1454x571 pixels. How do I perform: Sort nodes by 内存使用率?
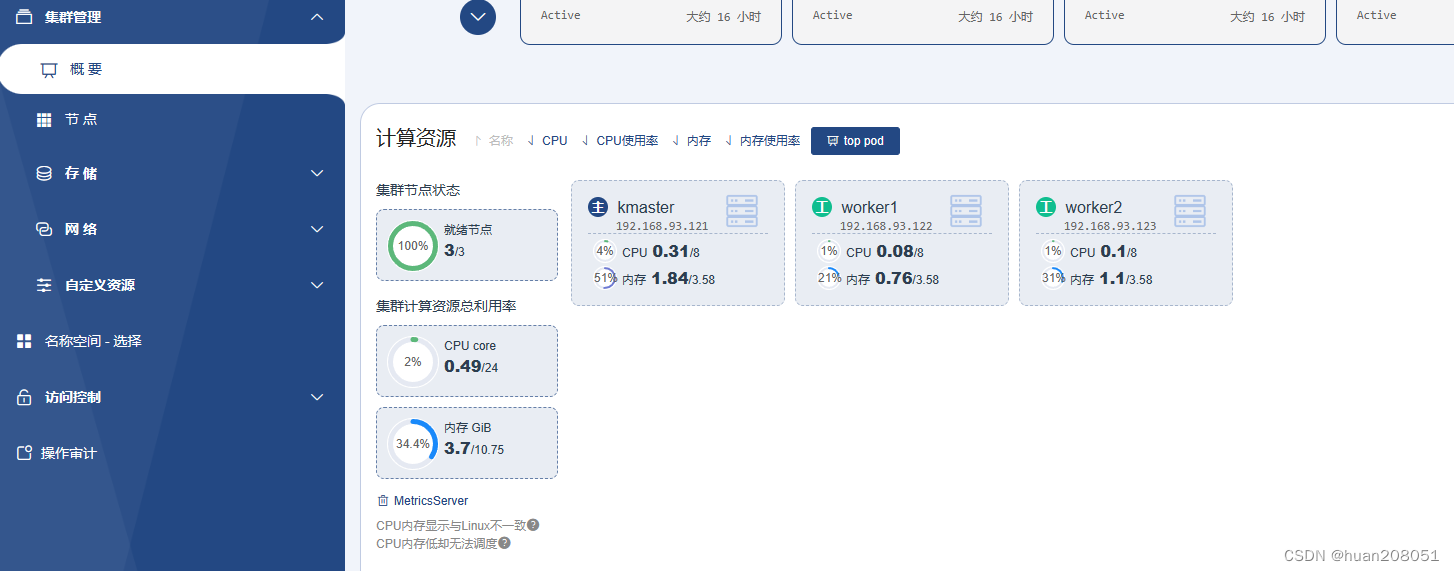coord(763,141)
